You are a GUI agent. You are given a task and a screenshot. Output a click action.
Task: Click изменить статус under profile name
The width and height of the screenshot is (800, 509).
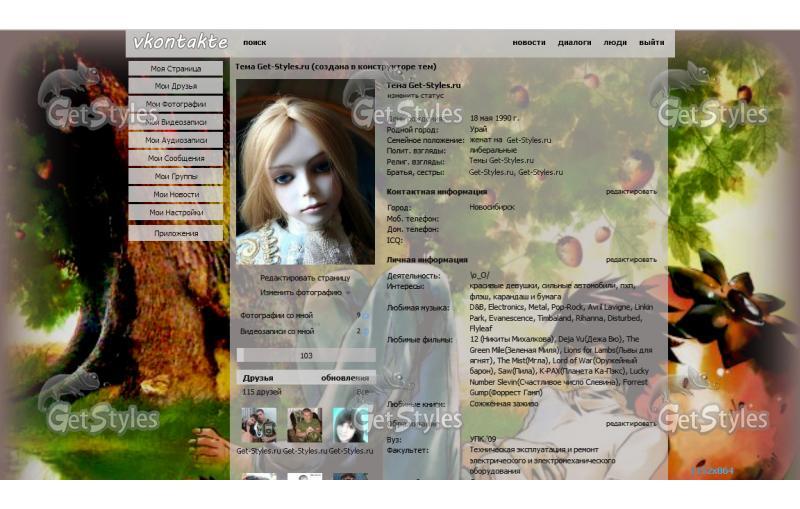coord(415,95)
